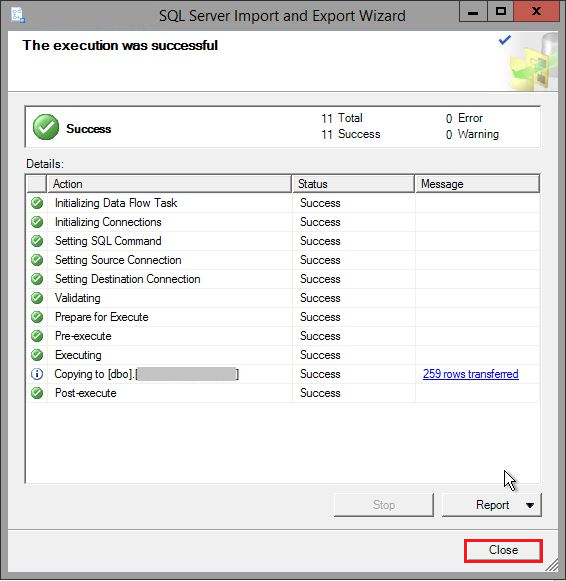Click green check icon beside Initializing Connections
The image size is (566, 581).
(37, 222)
